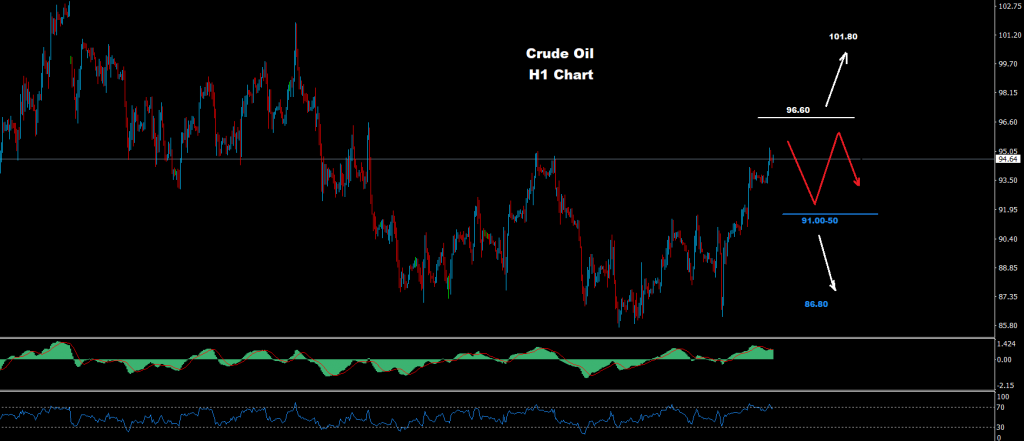The height and width of the screenshot is (441, 1024).
Task: Click 90.40 on the price axis
Action: 1008,238
